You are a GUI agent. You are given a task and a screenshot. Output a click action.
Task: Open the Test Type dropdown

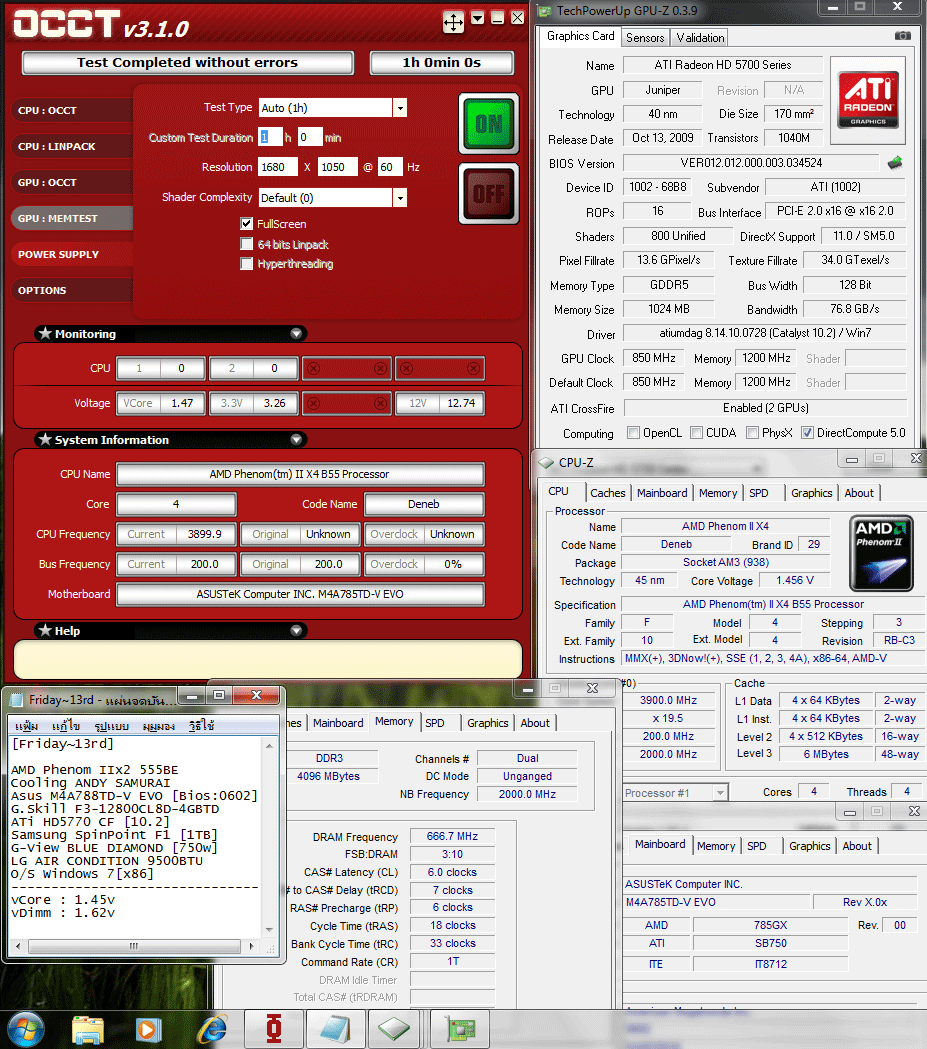(x=400, y=108)
